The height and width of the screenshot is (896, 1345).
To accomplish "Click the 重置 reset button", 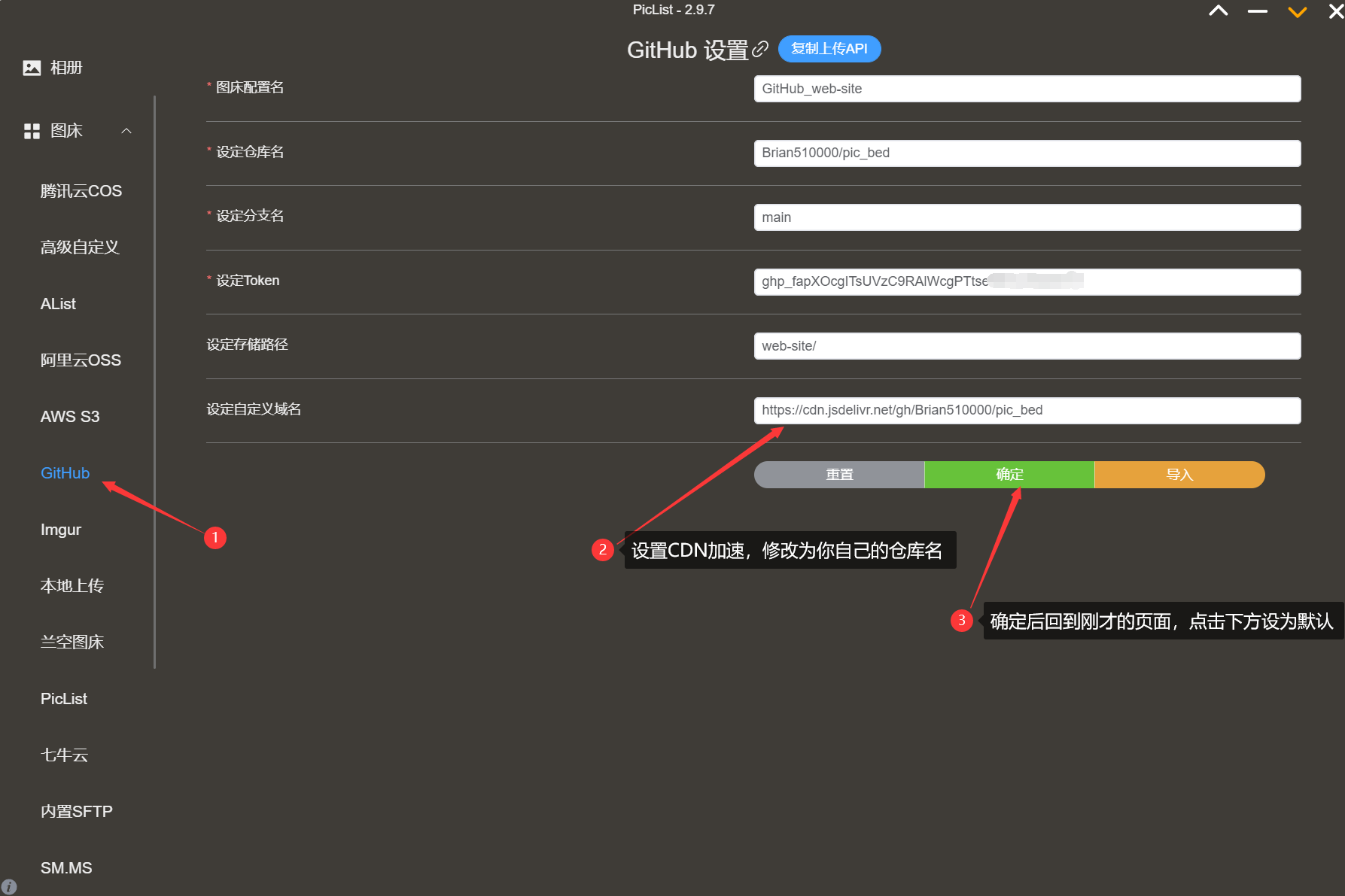I will pos(838,475).
